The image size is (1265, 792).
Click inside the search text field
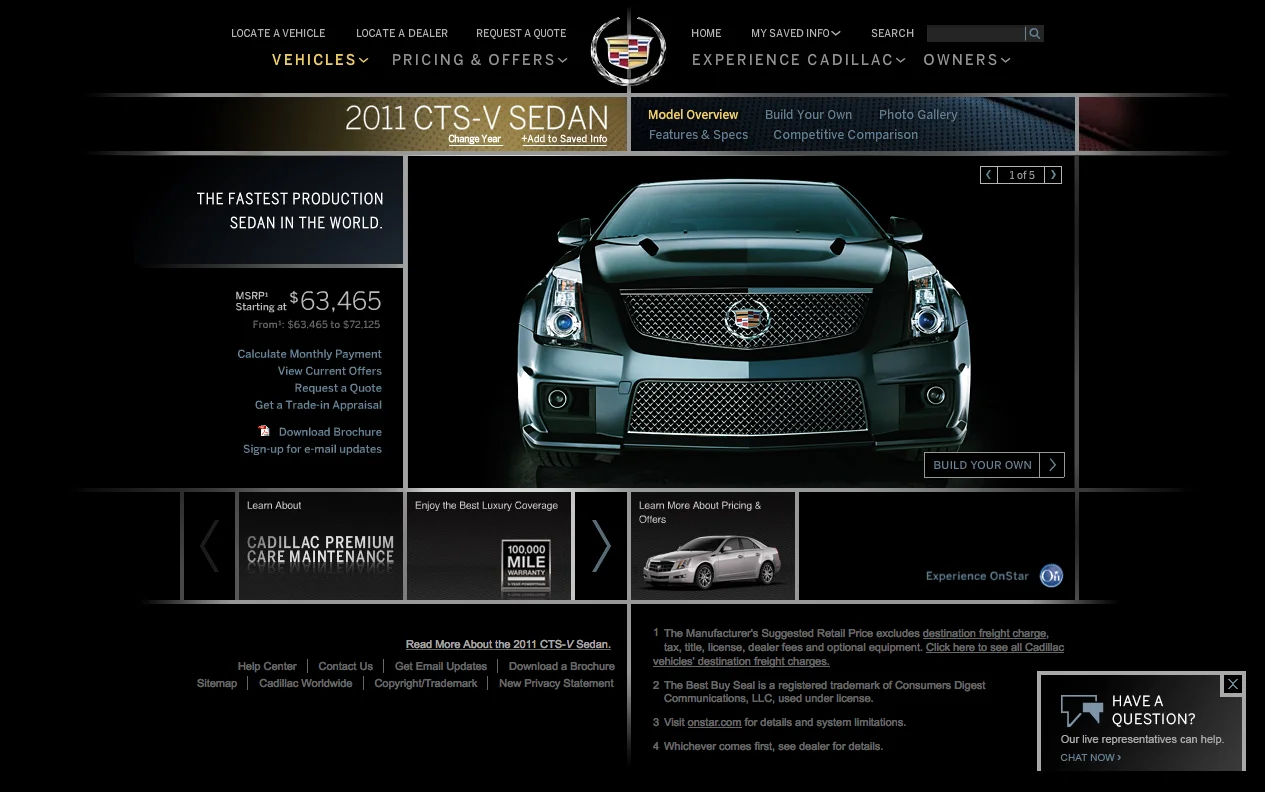pyautogui.click(x=976, y=34)
